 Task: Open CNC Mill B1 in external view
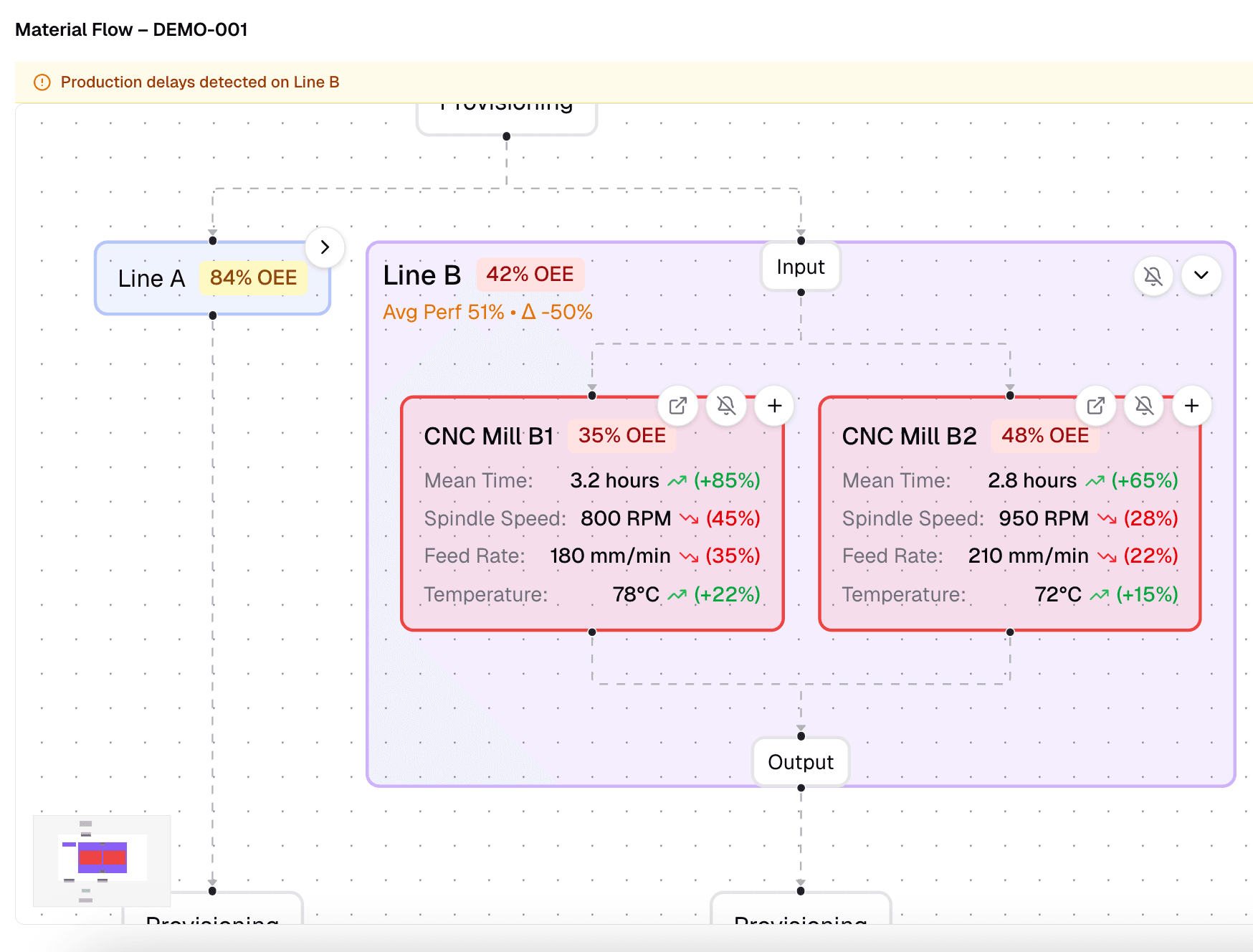[x=677, y=406]
